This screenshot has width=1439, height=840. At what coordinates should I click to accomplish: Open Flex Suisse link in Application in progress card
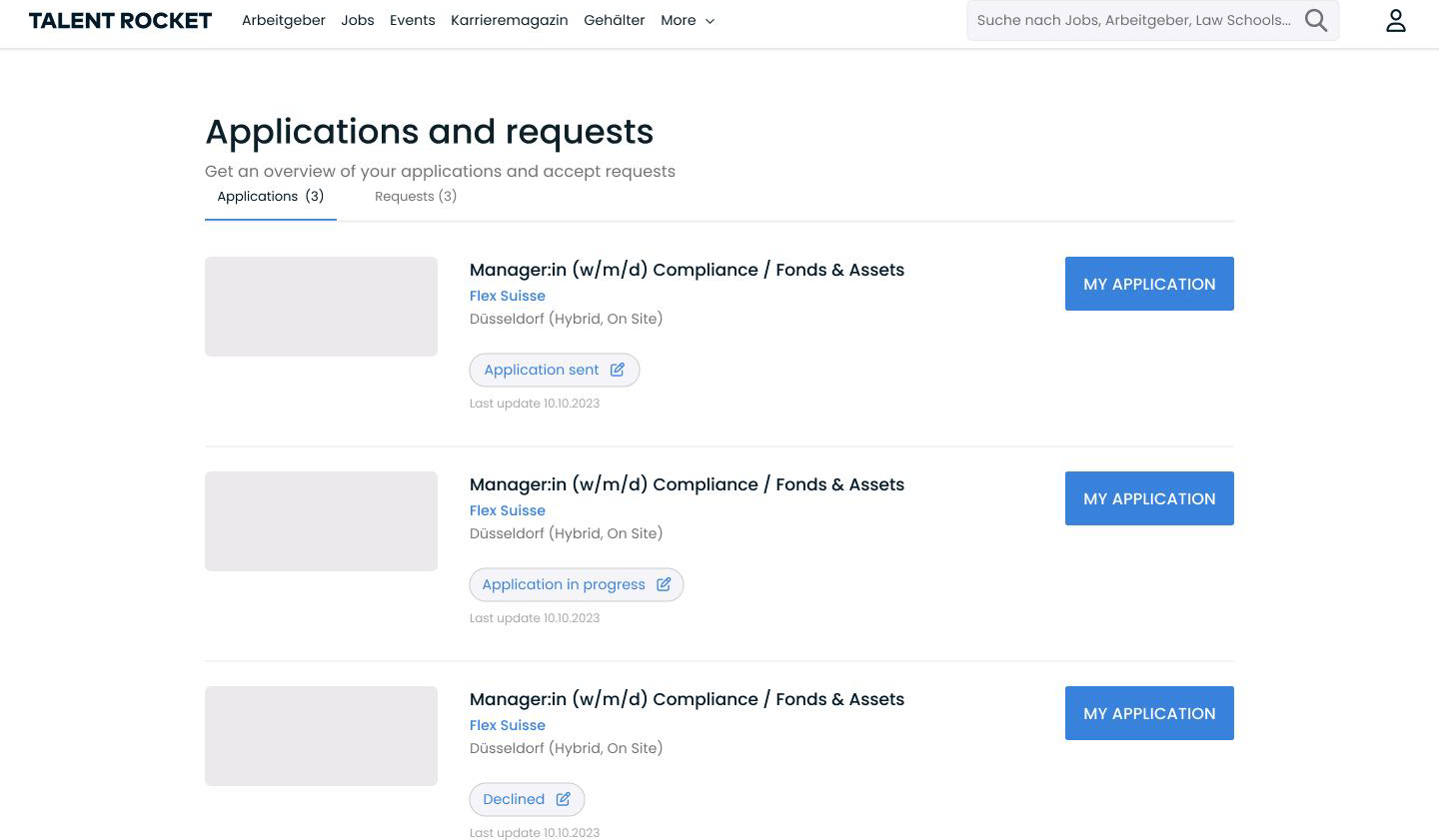(x=508, y=510)
